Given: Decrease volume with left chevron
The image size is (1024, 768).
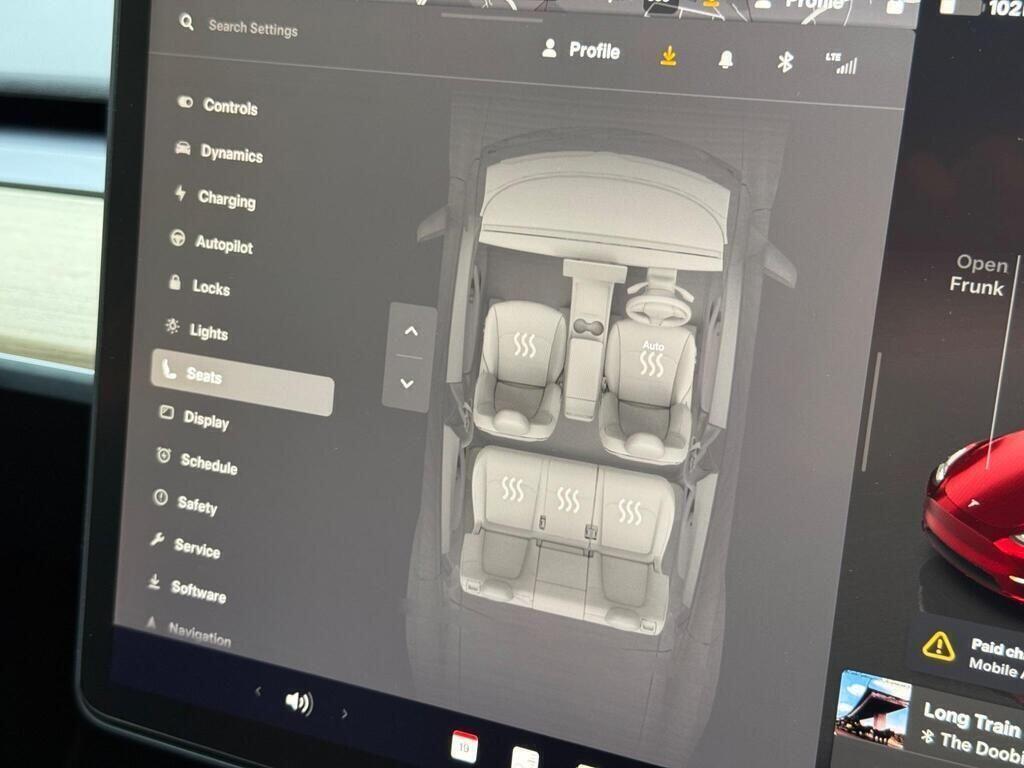Looking at the screenshot, I should pos(258,691).
